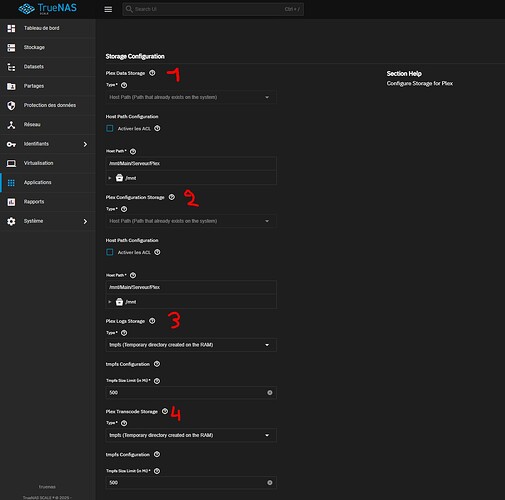Screen dimensions: 505x500
Task: Expand /mnt tree under Plex Configuration host path
Action: pos(110,302)
